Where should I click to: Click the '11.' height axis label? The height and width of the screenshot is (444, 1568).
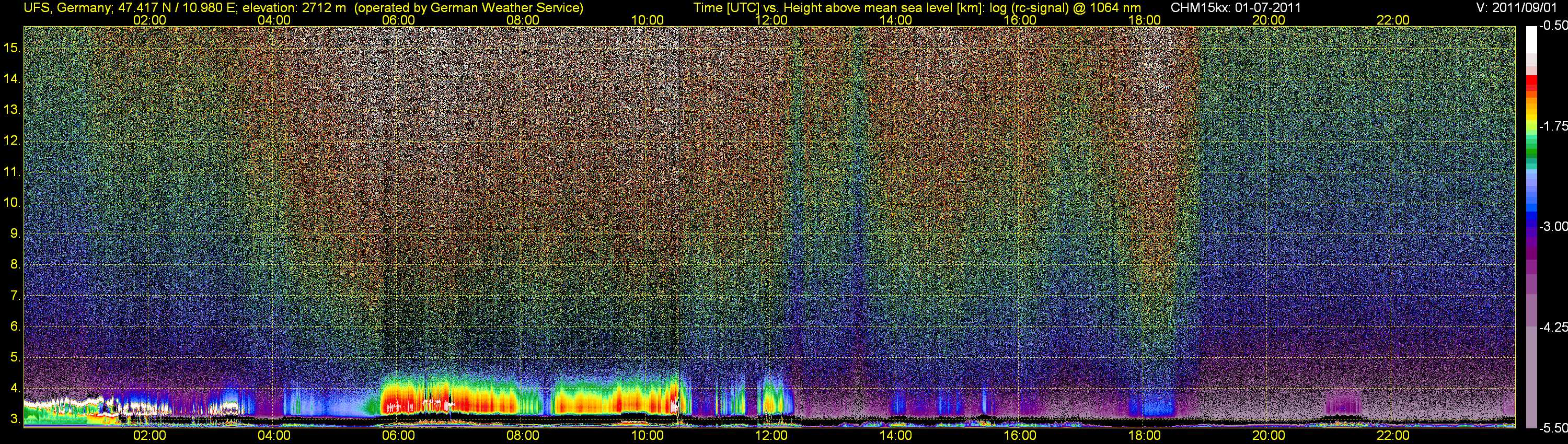12,172
